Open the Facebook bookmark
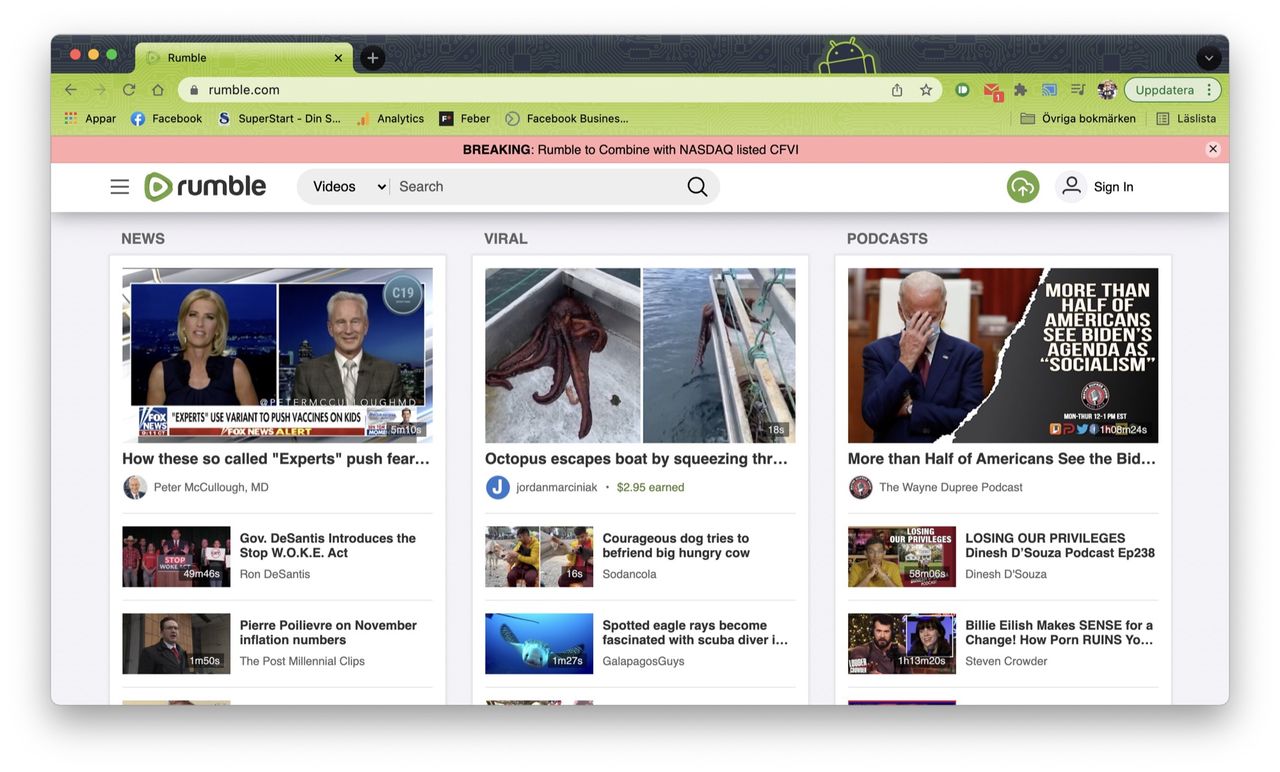This screenshot has height=772, width=1280. [167, 118]
